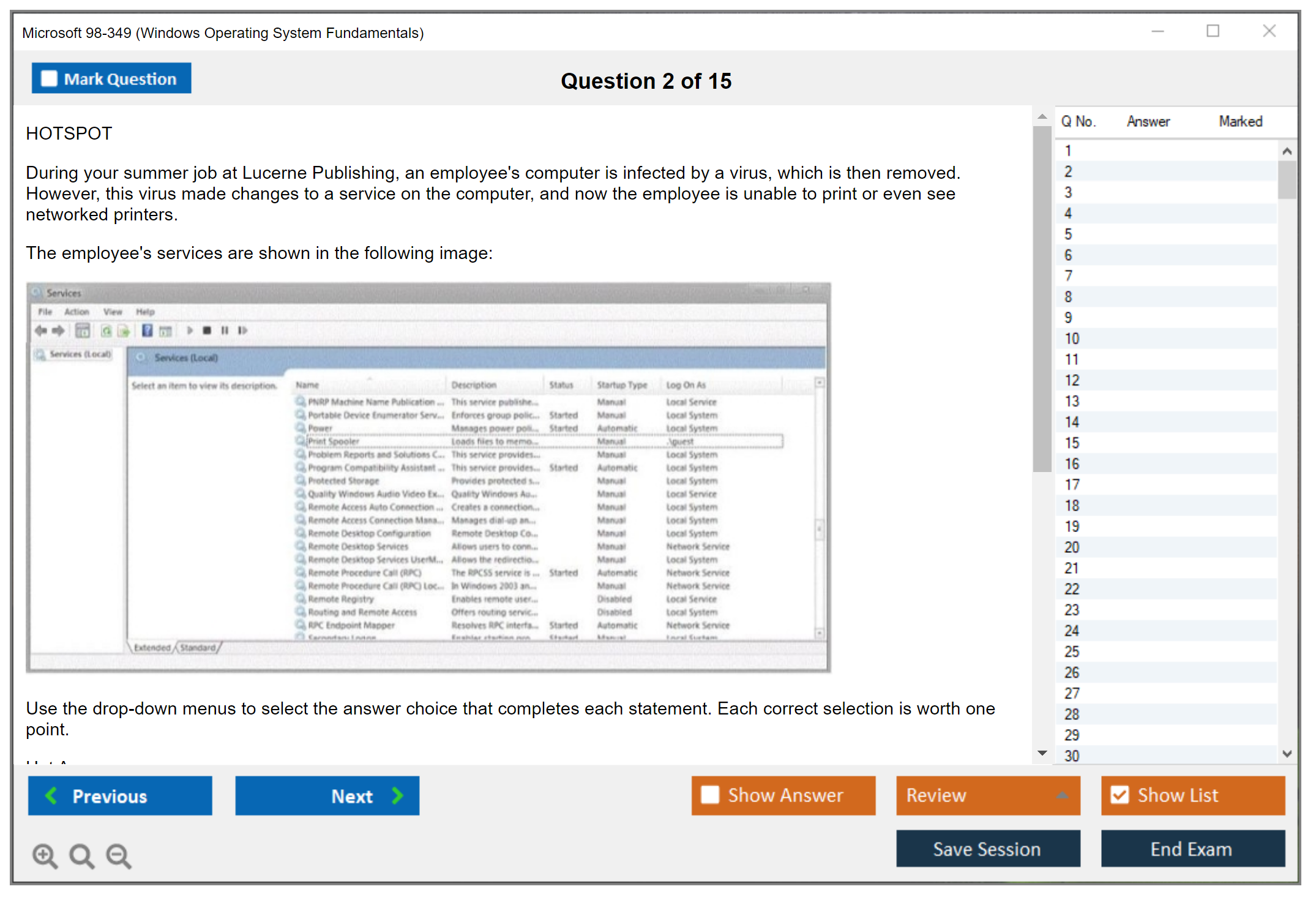
Task: Enable the Show Answer checkbox
Action: click(x=710, y=795)
